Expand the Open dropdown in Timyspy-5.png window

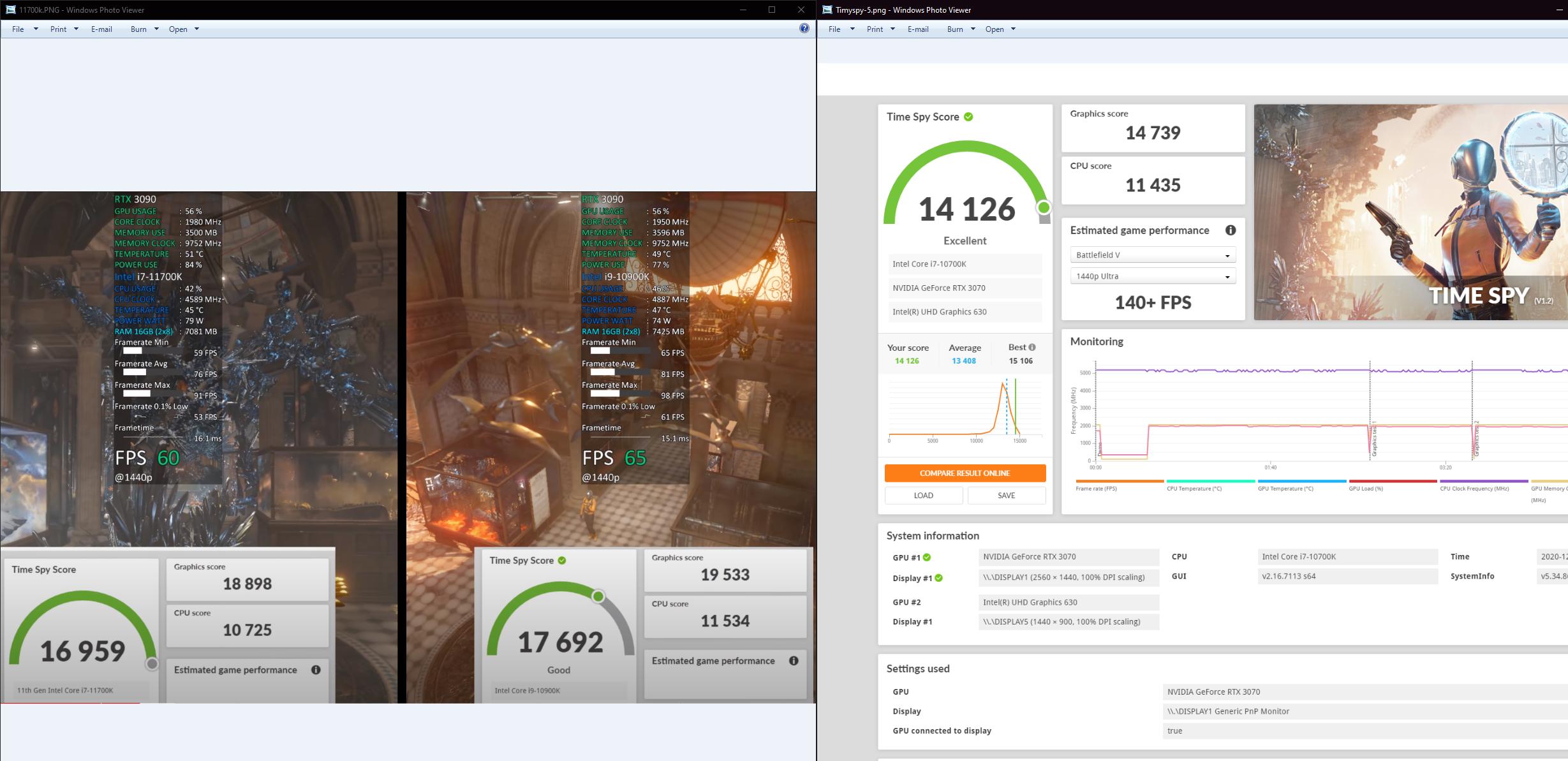click(1013, 29)
